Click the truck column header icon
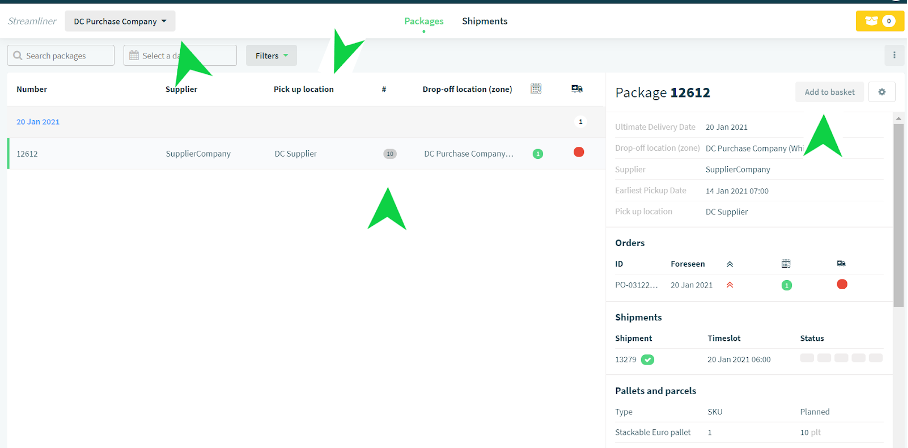 click(577, 89)
